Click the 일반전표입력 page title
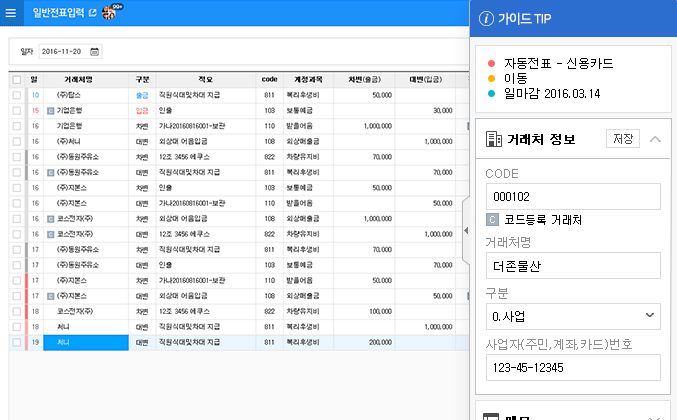Image resolution: width=677 pixels, height=420 pixels. [58, 13]
